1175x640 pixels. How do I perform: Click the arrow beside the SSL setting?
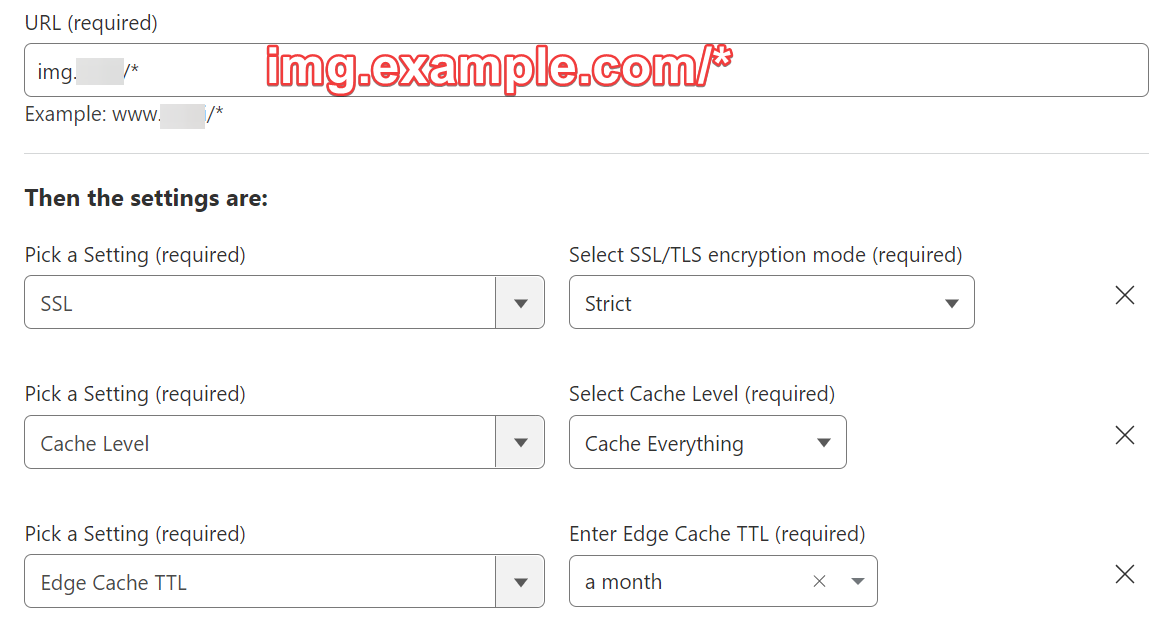520,303
